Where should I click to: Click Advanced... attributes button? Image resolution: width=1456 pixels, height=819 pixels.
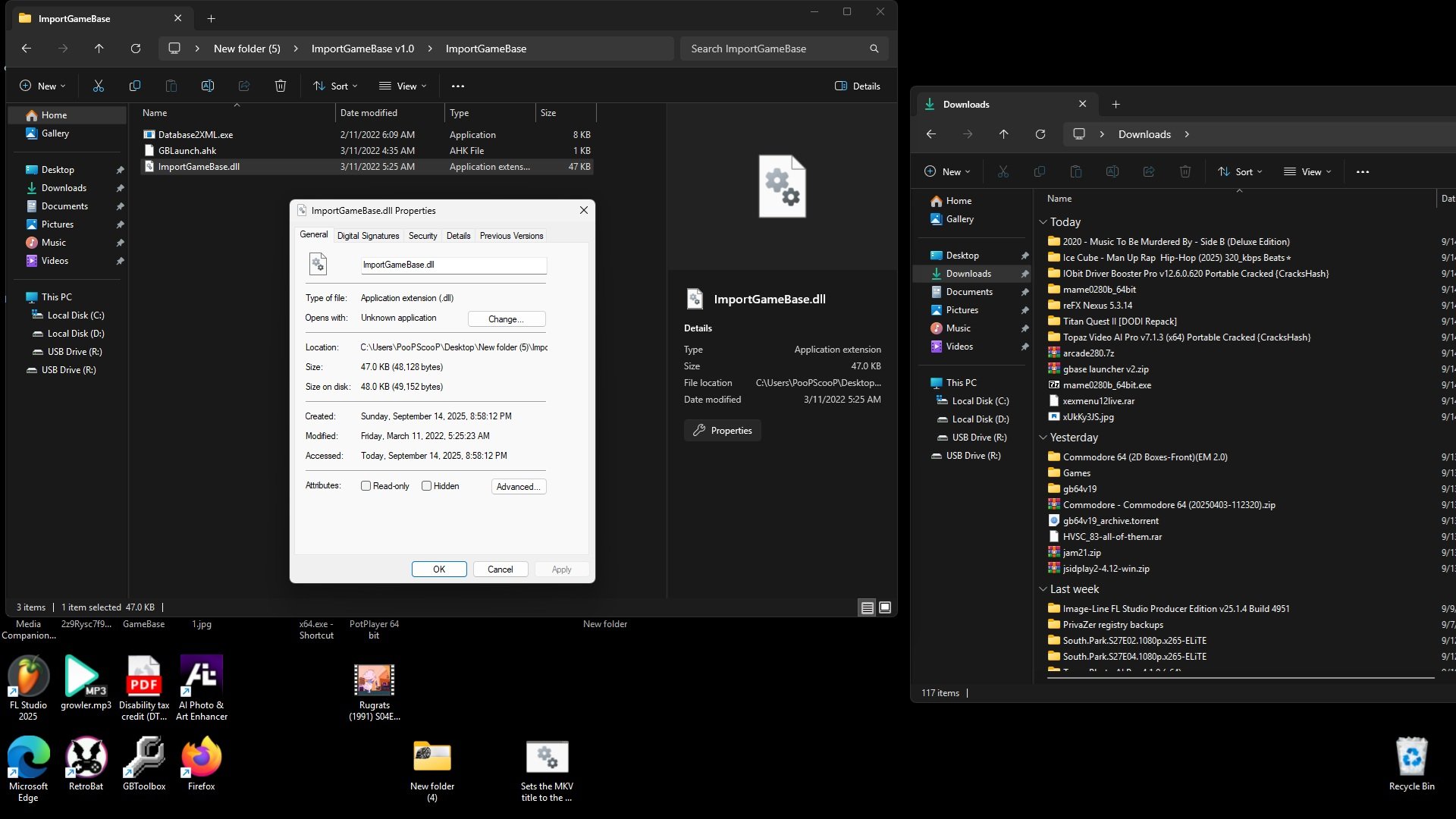(x=519, y=487)
